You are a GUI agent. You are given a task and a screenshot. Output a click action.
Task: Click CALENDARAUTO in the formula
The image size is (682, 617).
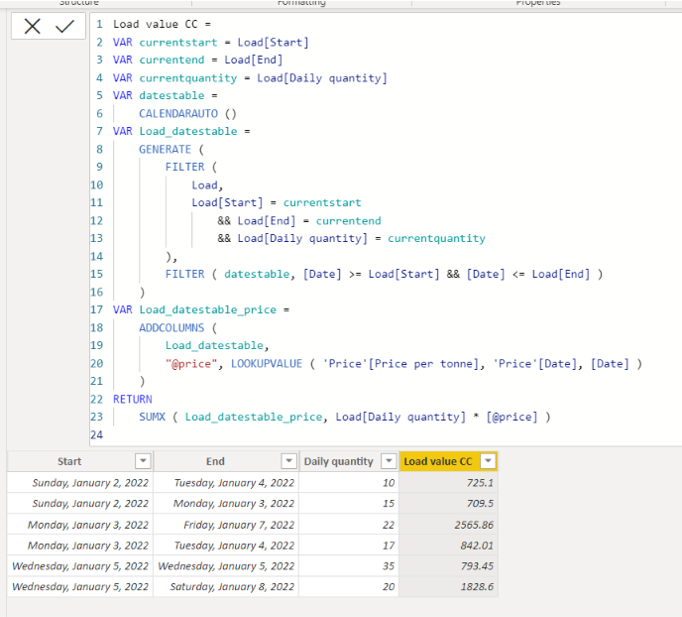pyautogui.click(x=178, y=113)
